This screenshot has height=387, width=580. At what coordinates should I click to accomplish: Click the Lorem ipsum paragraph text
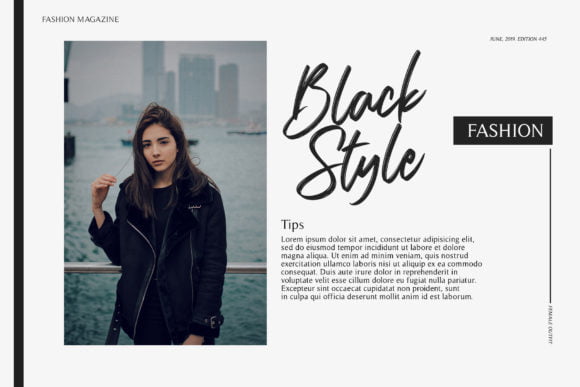pyautogui.click(x=381, y=268)
